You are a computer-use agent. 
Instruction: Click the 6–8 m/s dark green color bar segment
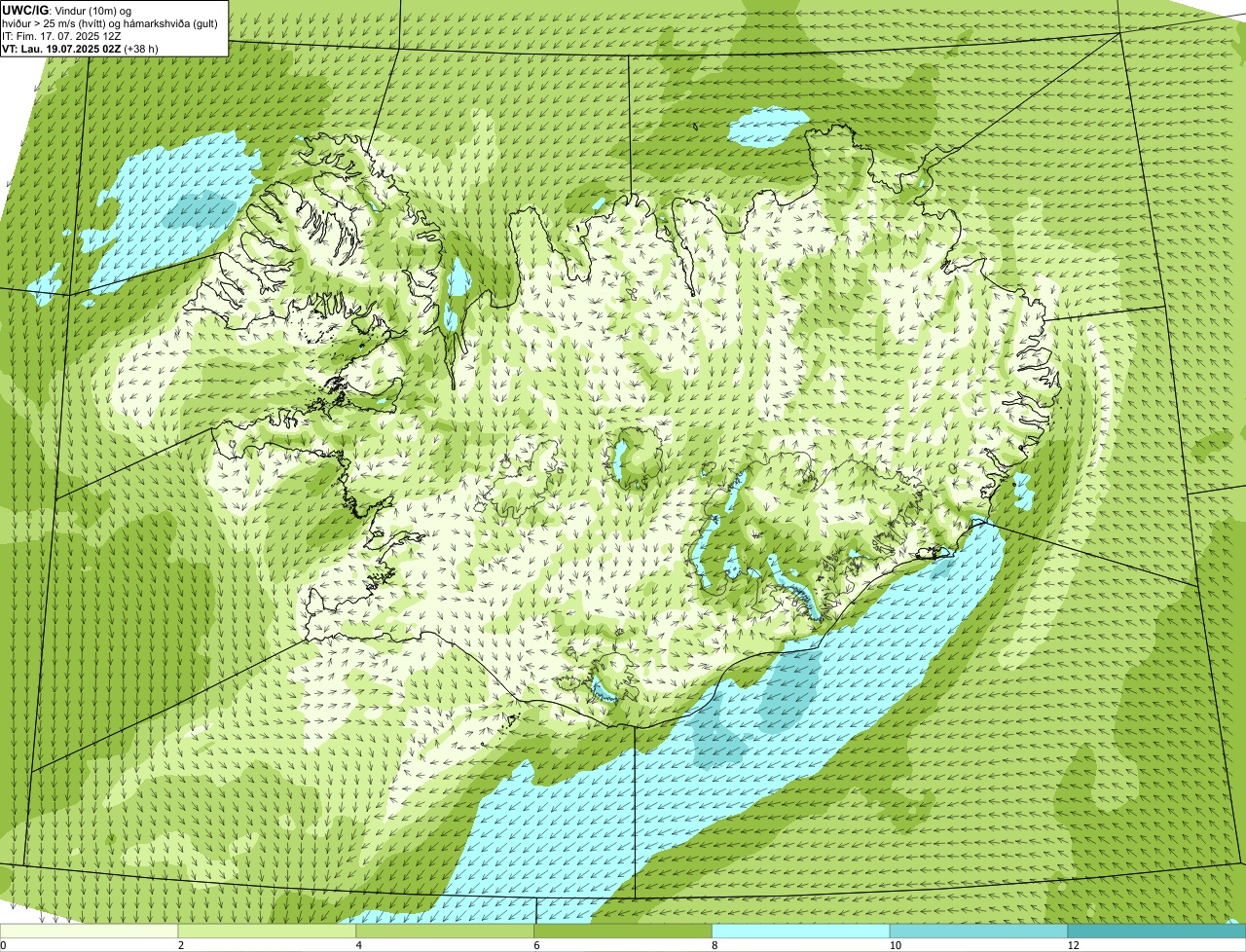[x=623, y=931]
